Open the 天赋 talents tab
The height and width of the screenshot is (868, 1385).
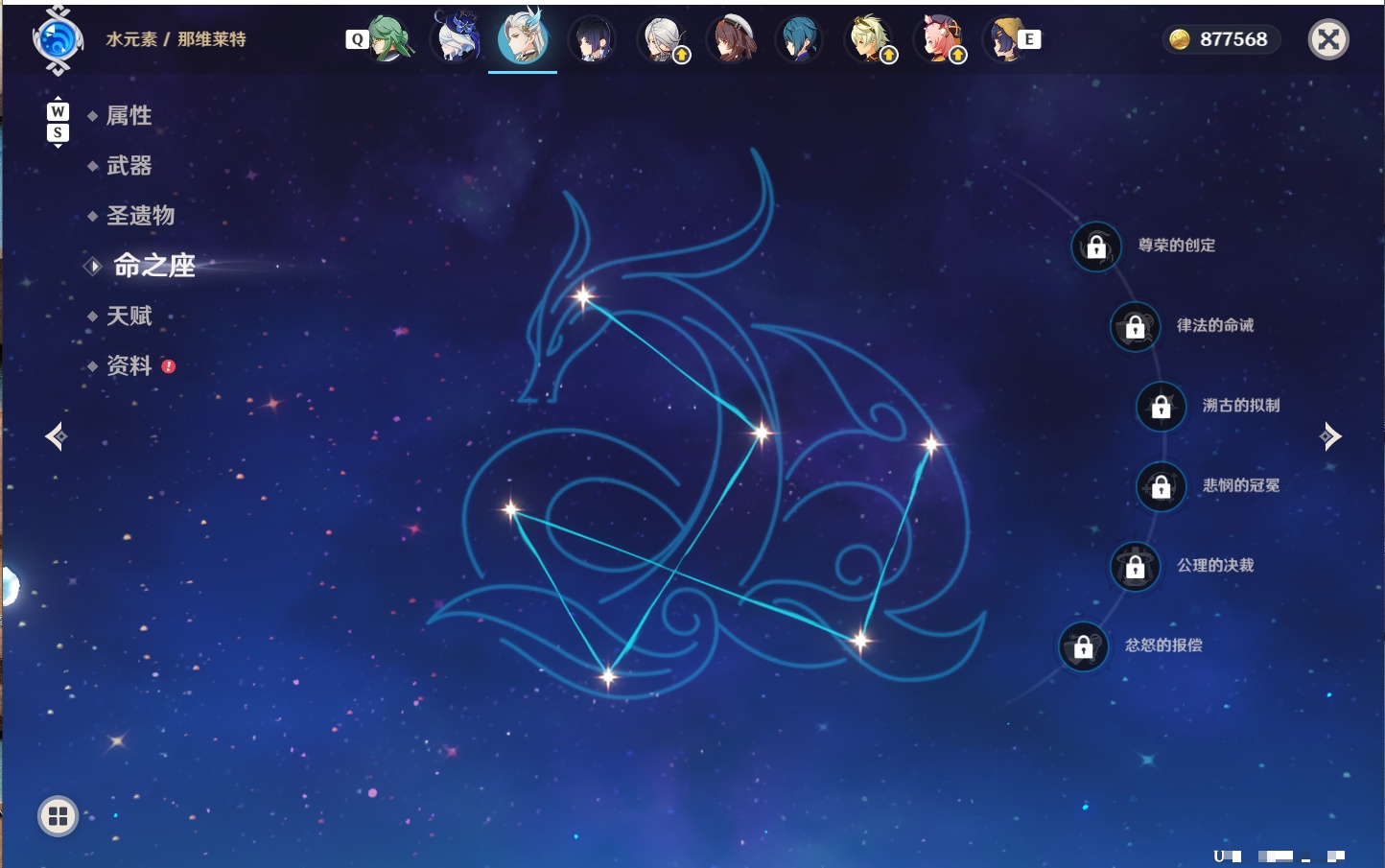[x=129, y=316]
